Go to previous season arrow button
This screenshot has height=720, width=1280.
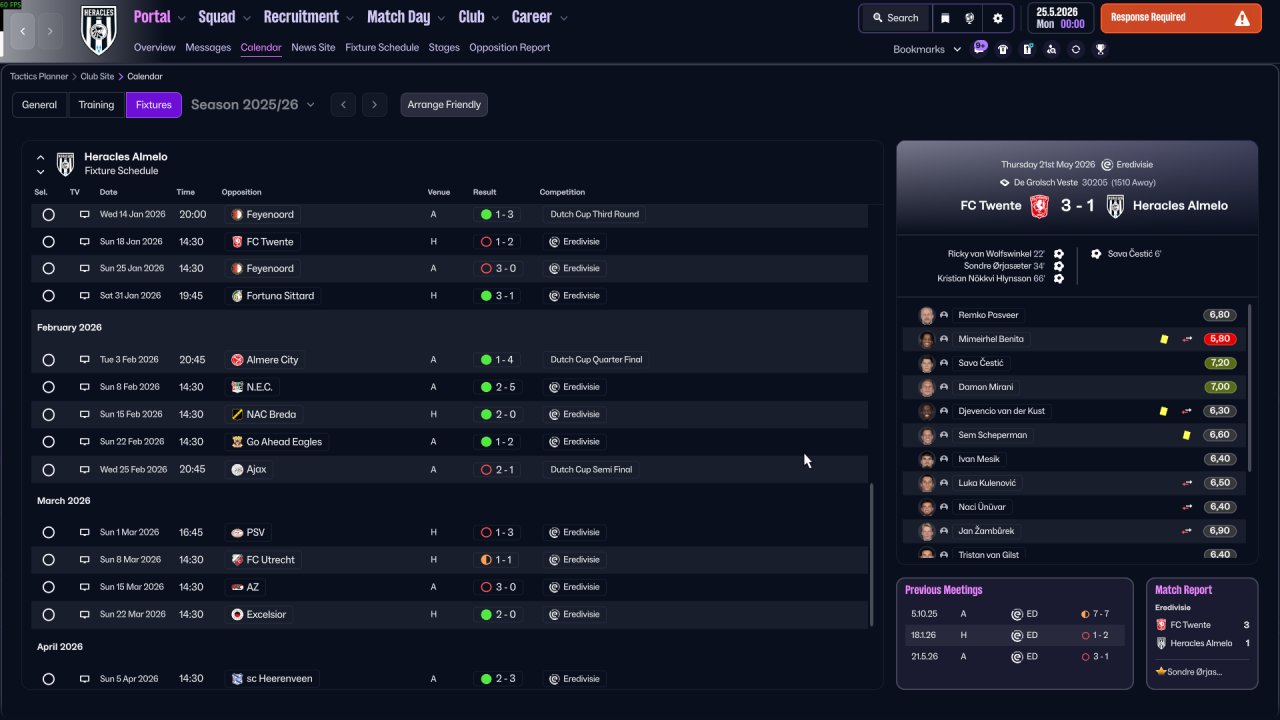[343, 105]
